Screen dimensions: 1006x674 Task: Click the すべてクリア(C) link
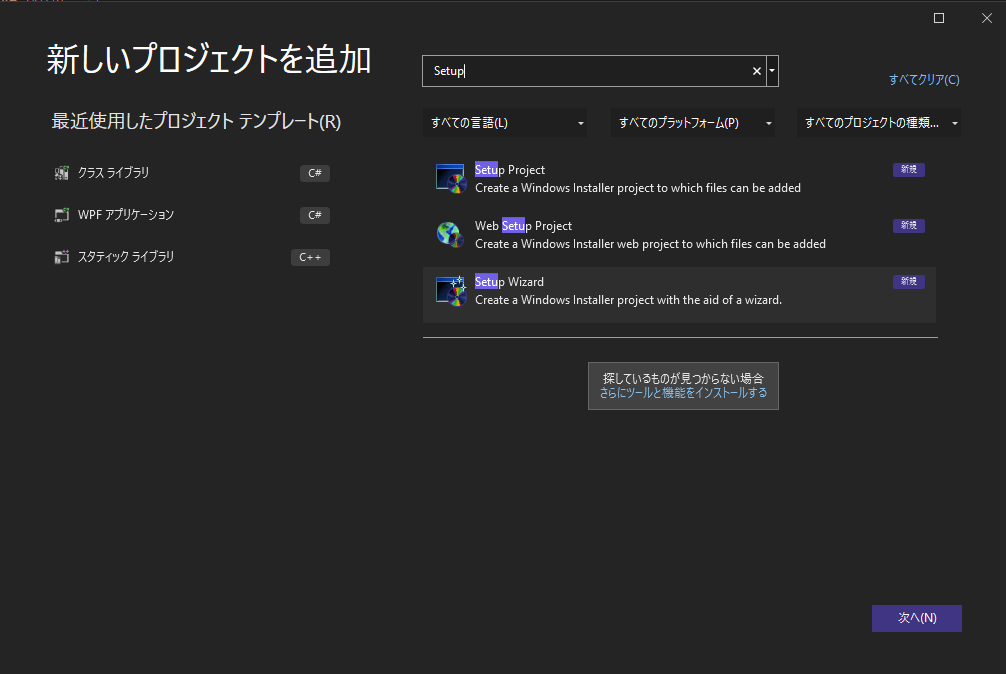(x=923, y=79)
